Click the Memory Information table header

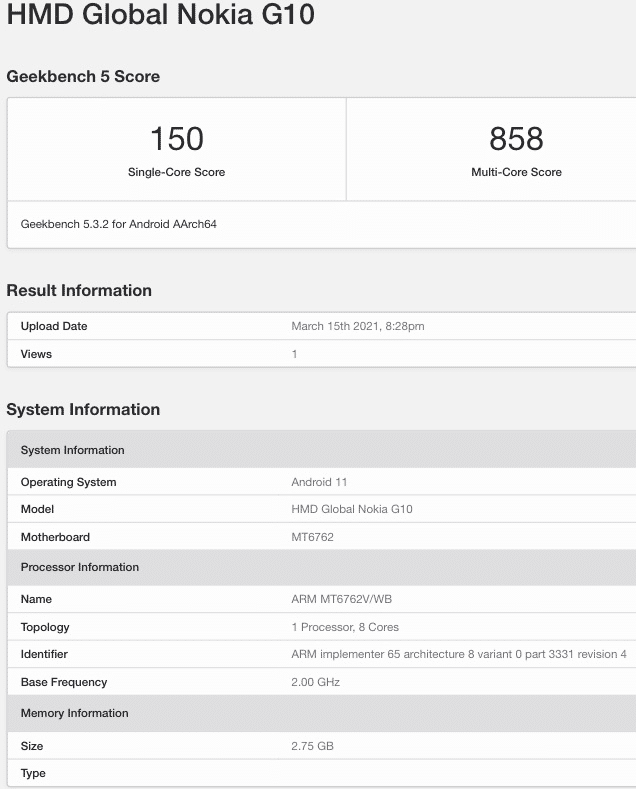pos(322,714)
